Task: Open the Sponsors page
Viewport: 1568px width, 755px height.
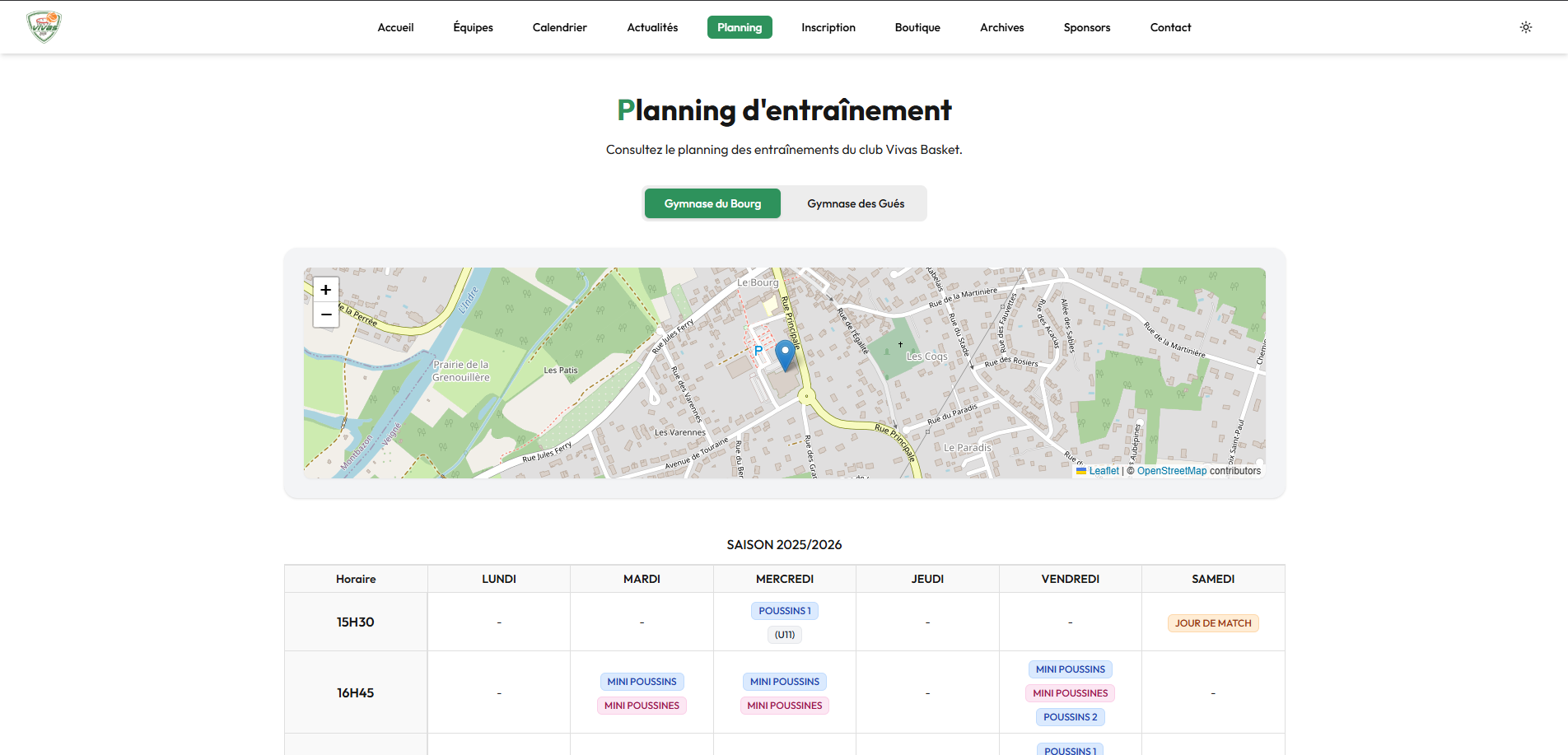Action: pyautogui.click(x=1087, y=27)
